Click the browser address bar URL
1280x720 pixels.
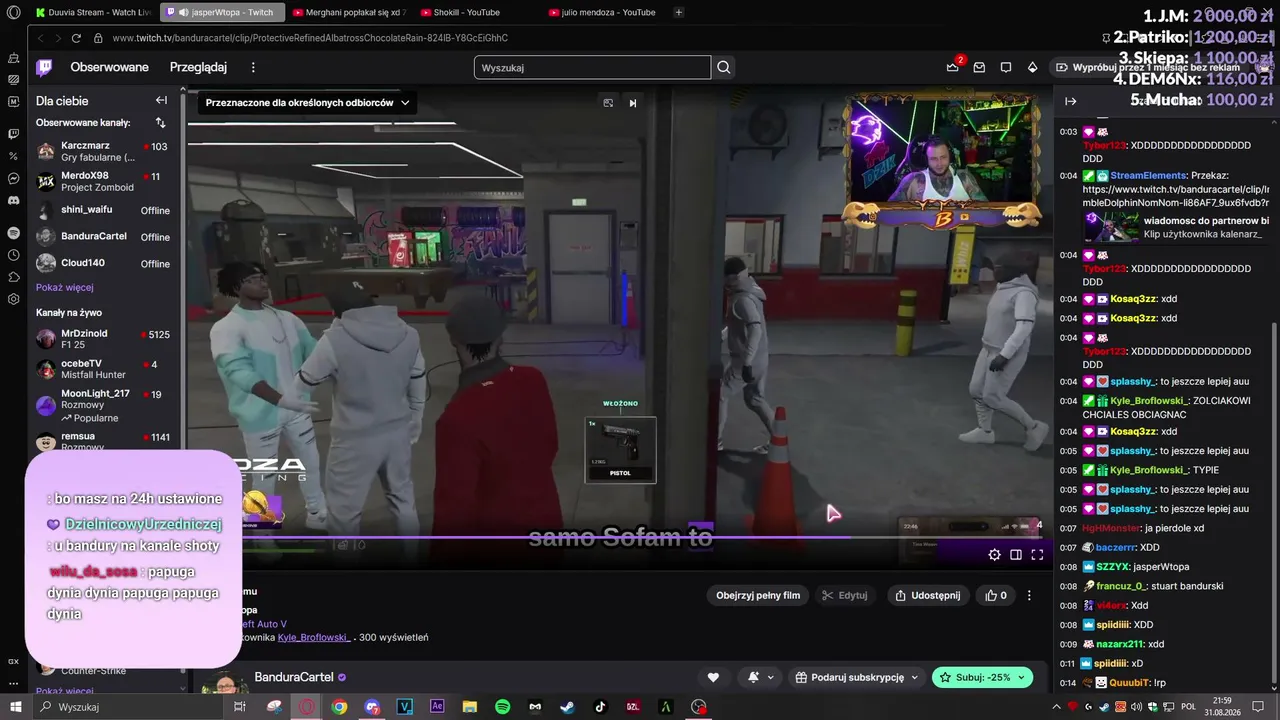click(310, 38)
